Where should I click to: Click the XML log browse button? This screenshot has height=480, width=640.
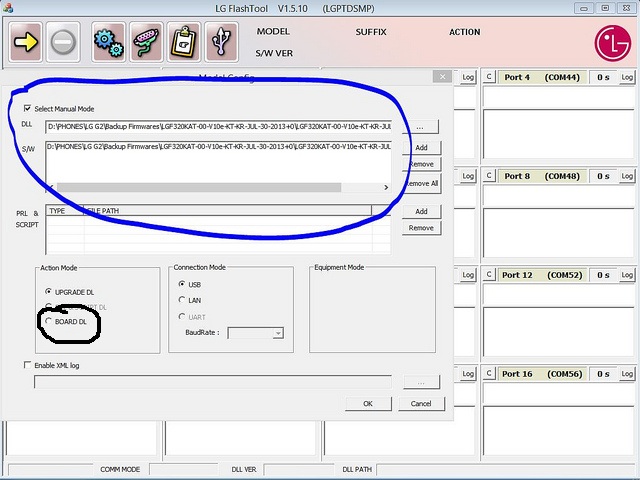point(421,382)
